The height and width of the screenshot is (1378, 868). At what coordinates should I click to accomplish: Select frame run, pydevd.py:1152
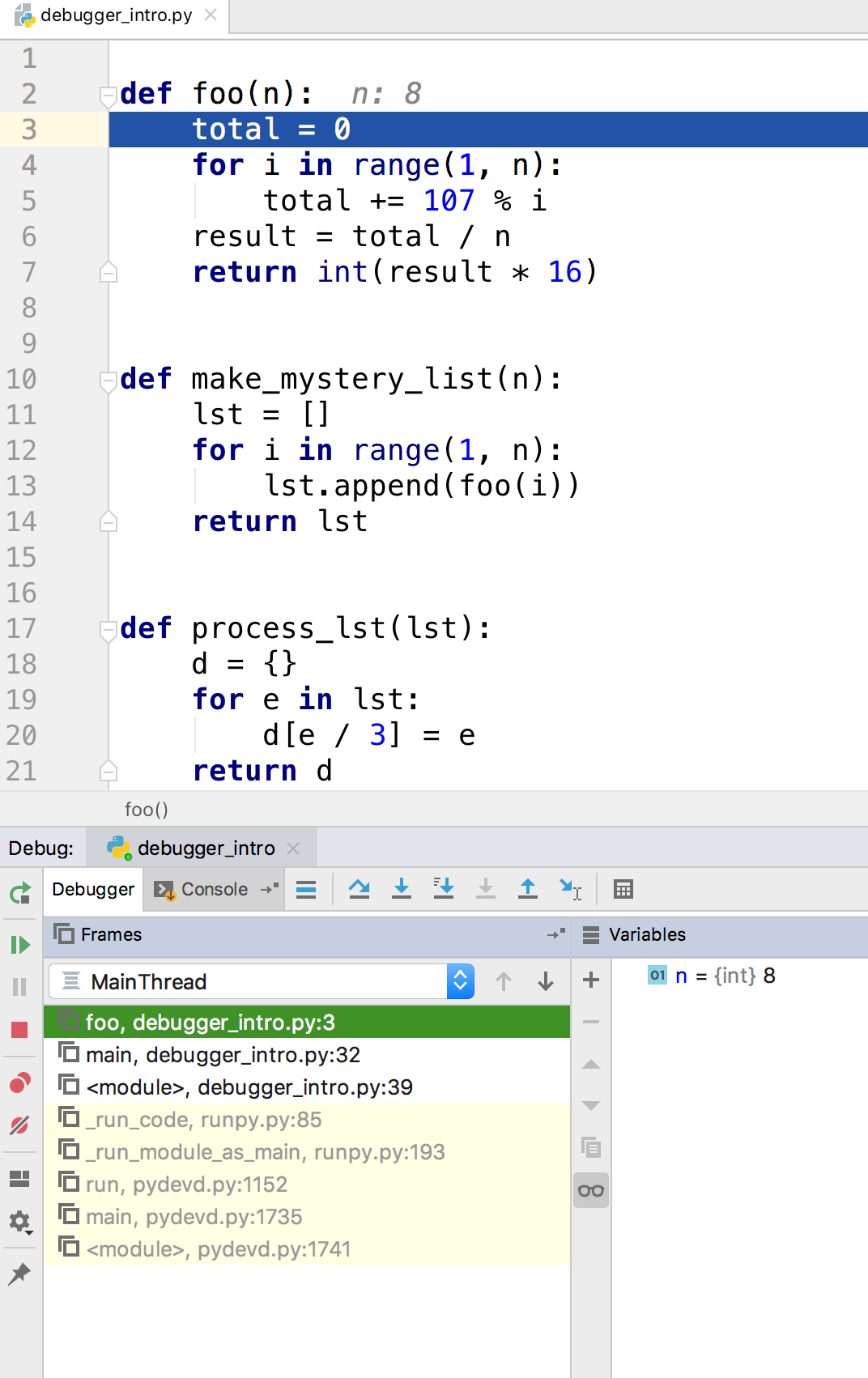coord(307,1184)
